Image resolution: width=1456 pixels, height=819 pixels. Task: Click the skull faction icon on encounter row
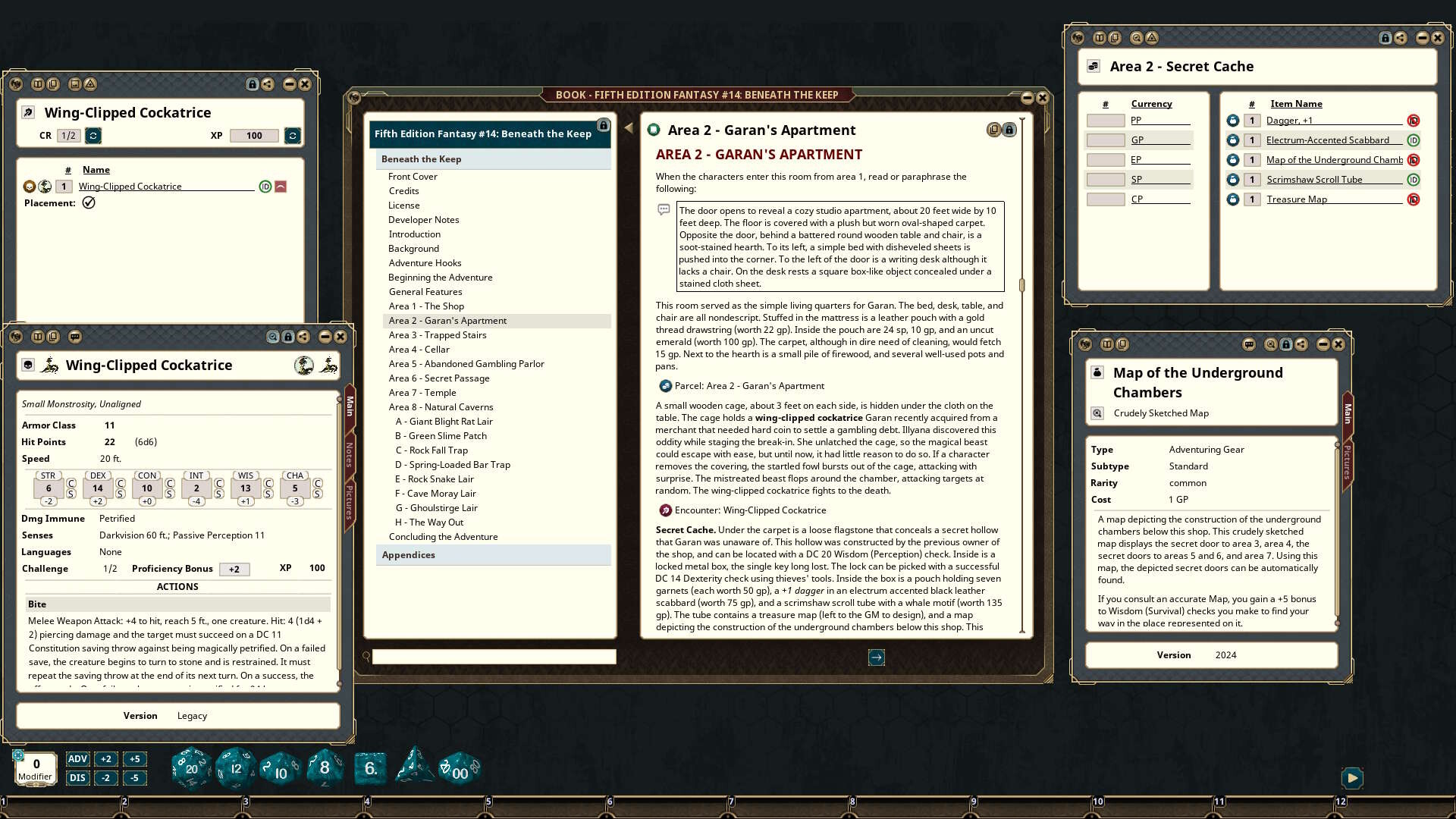(29, 187)
